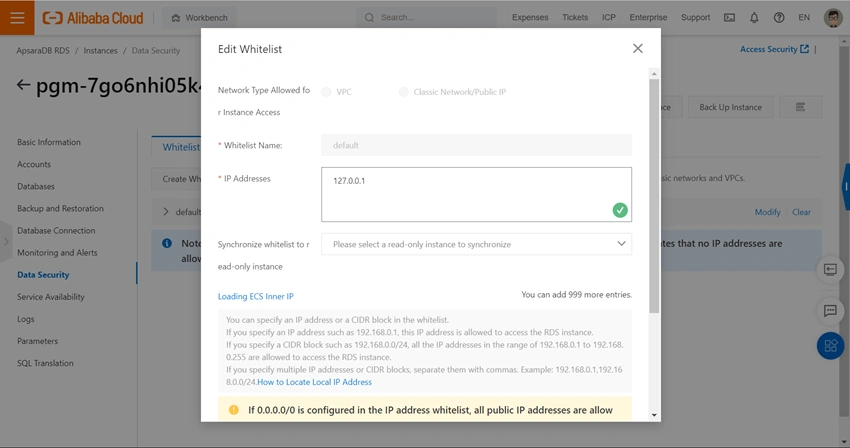Screen dimensions: 850x448
Task: Click the blue info icon in notice
Action: (x=167, y=243)
